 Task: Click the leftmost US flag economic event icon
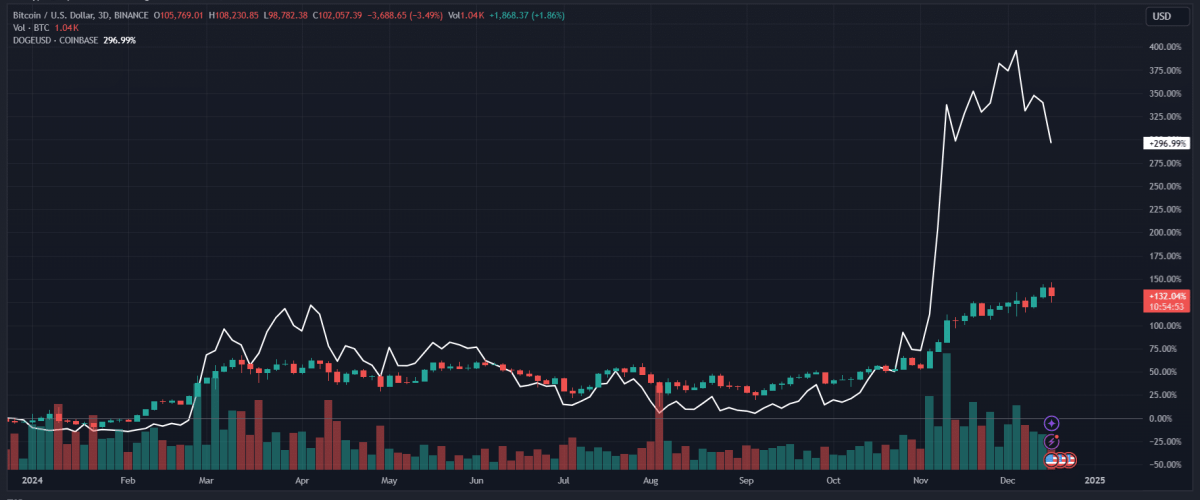(x=1052, y=459)
